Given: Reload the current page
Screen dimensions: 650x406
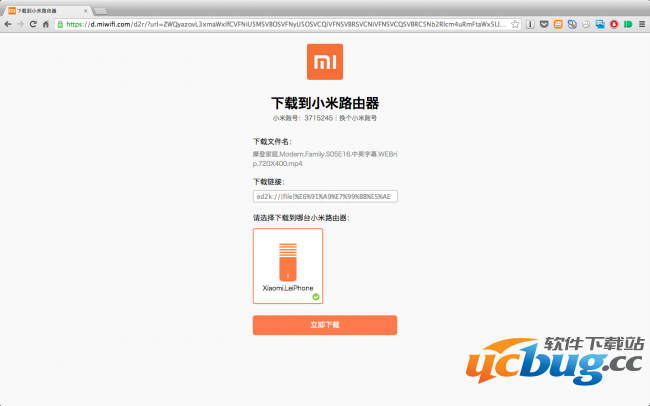Looking at the screenshot, I should coord(33,23).
